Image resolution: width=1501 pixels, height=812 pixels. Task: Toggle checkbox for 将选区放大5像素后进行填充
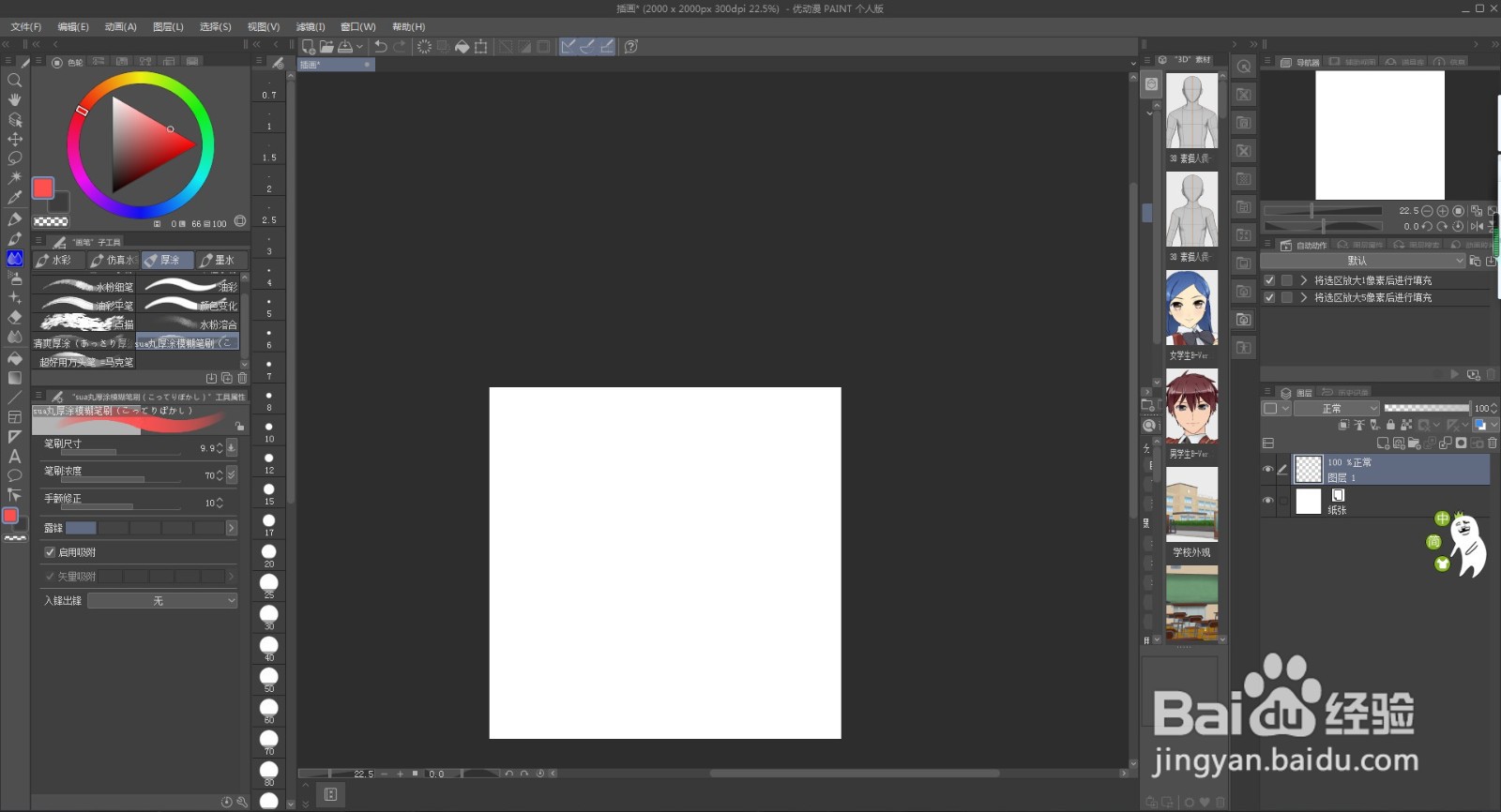coord(1269,297)
